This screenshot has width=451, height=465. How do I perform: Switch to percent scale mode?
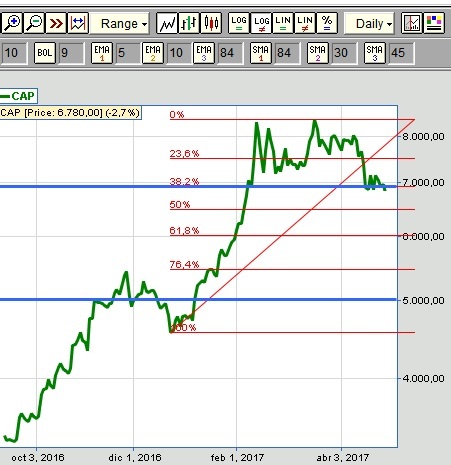(327, 23)
